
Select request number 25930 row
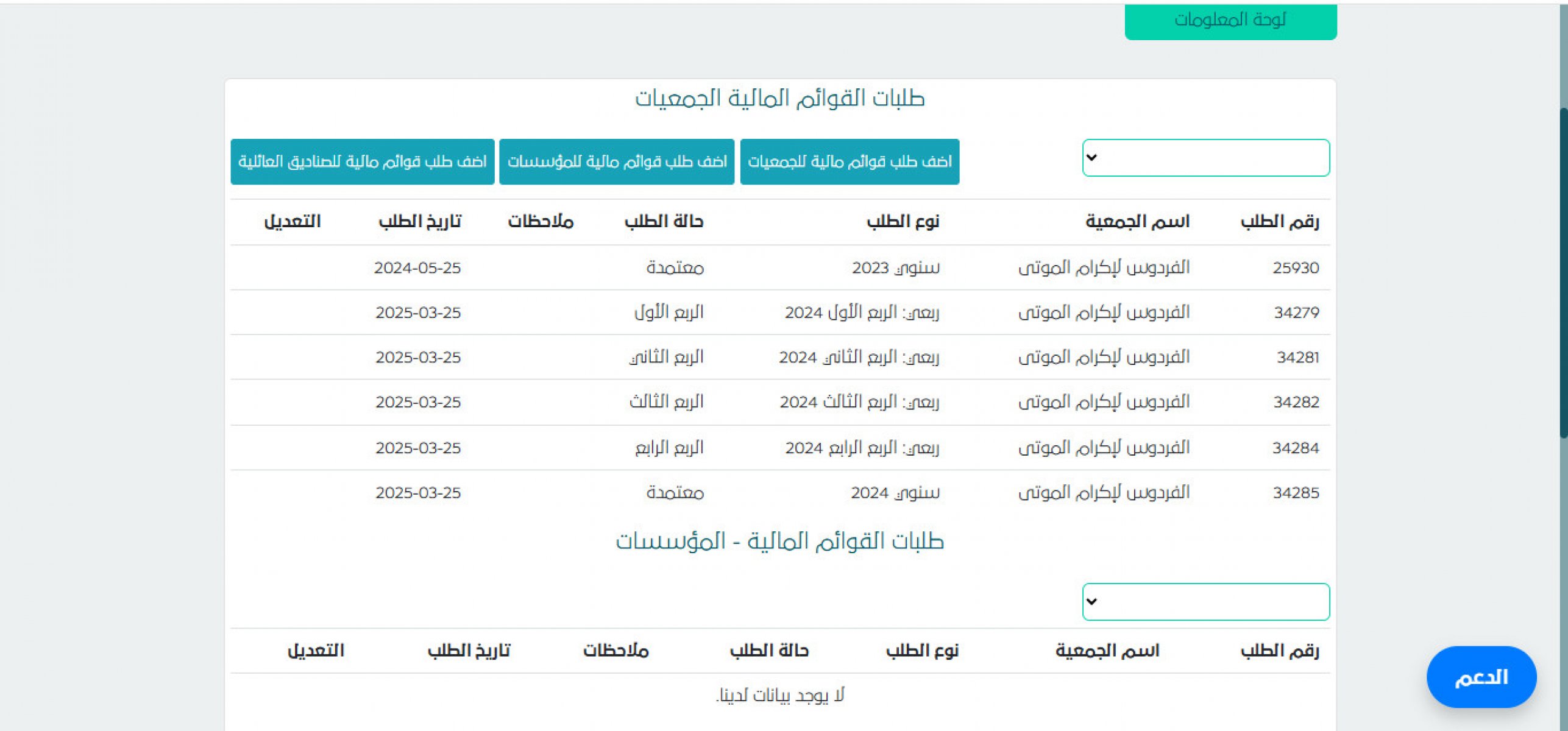(x=1295, y=268)
